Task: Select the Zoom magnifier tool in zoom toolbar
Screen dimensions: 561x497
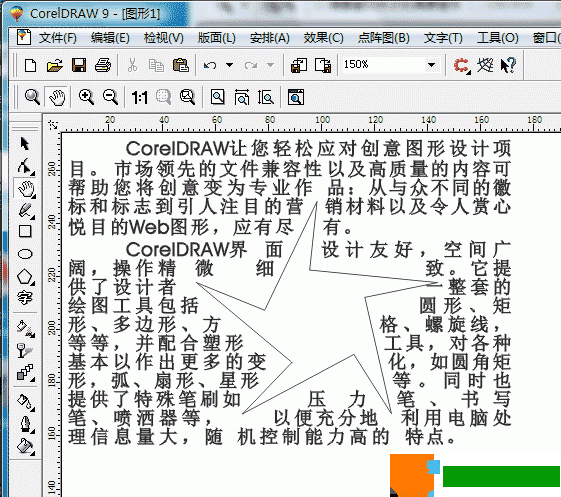Action: [x=32, y=97]
